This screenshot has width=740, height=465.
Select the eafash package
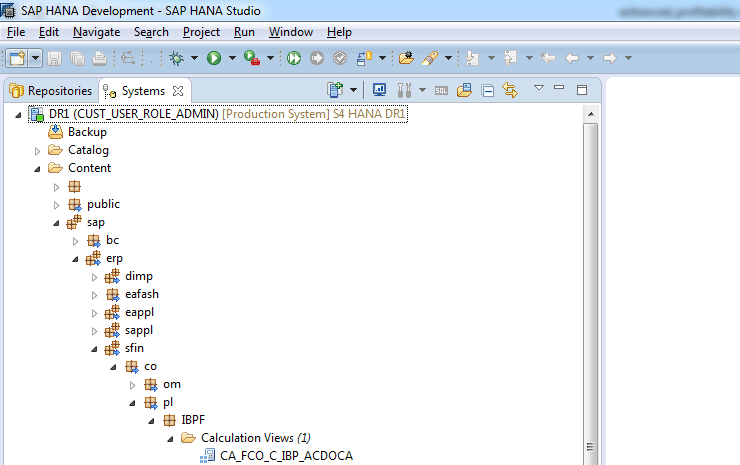(142, 294)
